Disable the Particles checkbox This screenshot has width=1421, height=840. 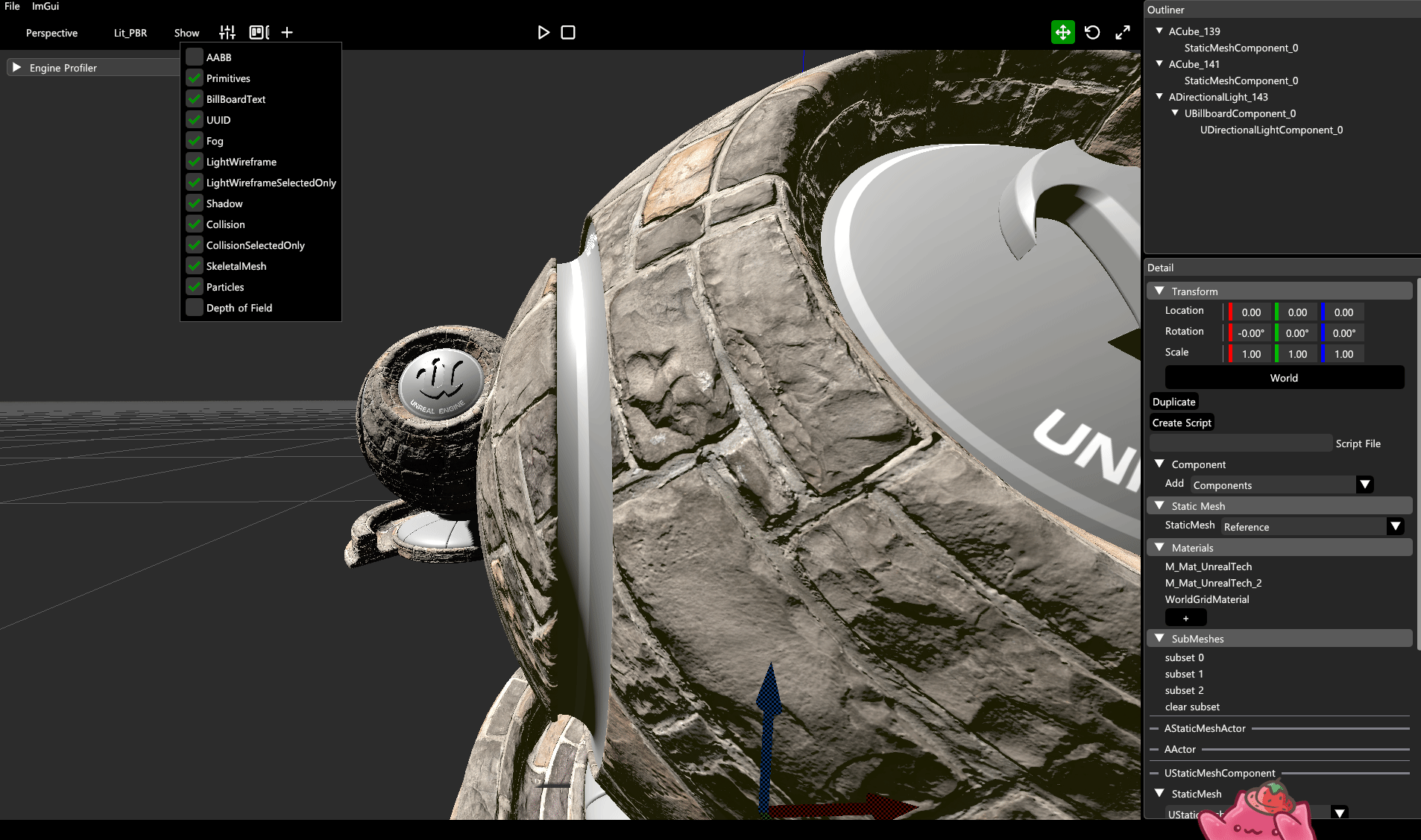(195, 286)
